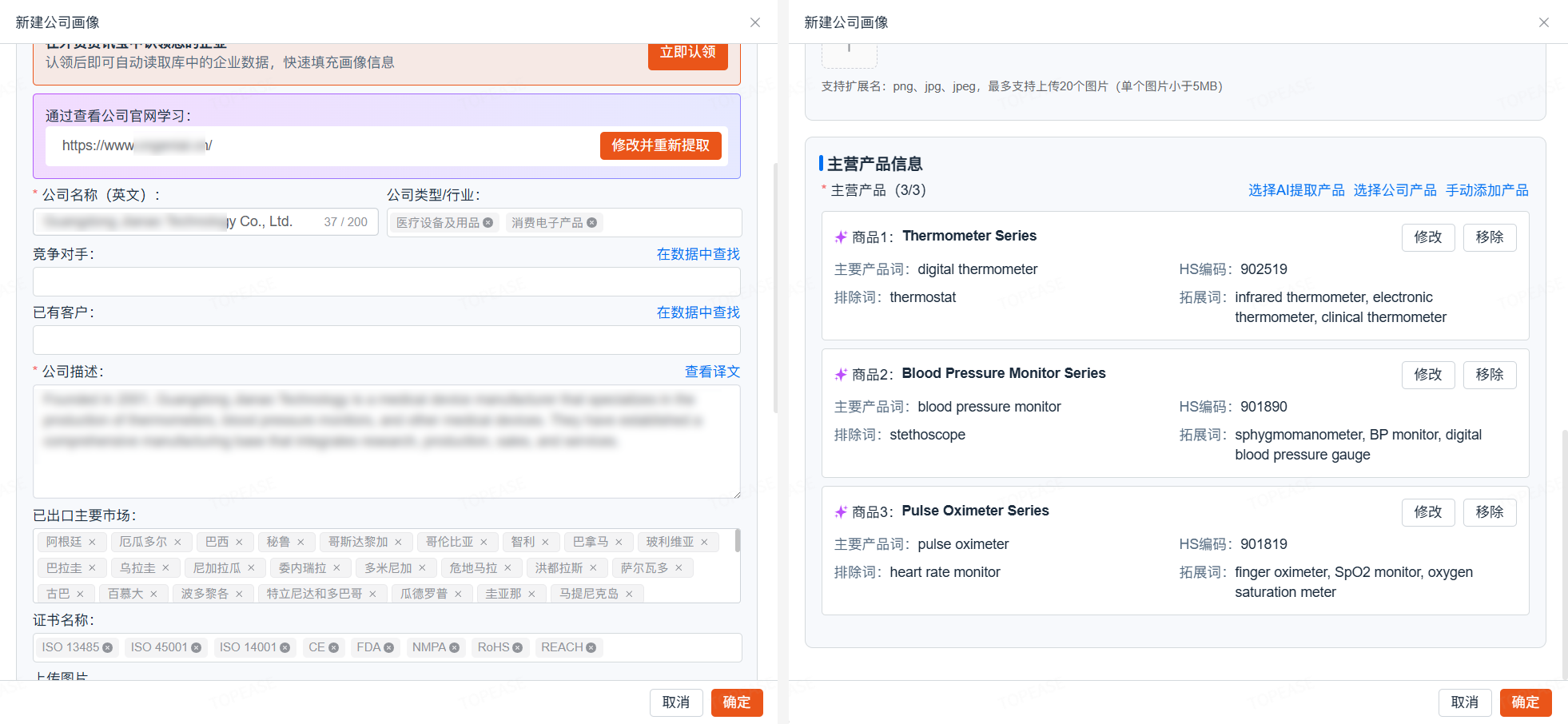Open 在数据中查找 for 已有客户

click(698, 312)
